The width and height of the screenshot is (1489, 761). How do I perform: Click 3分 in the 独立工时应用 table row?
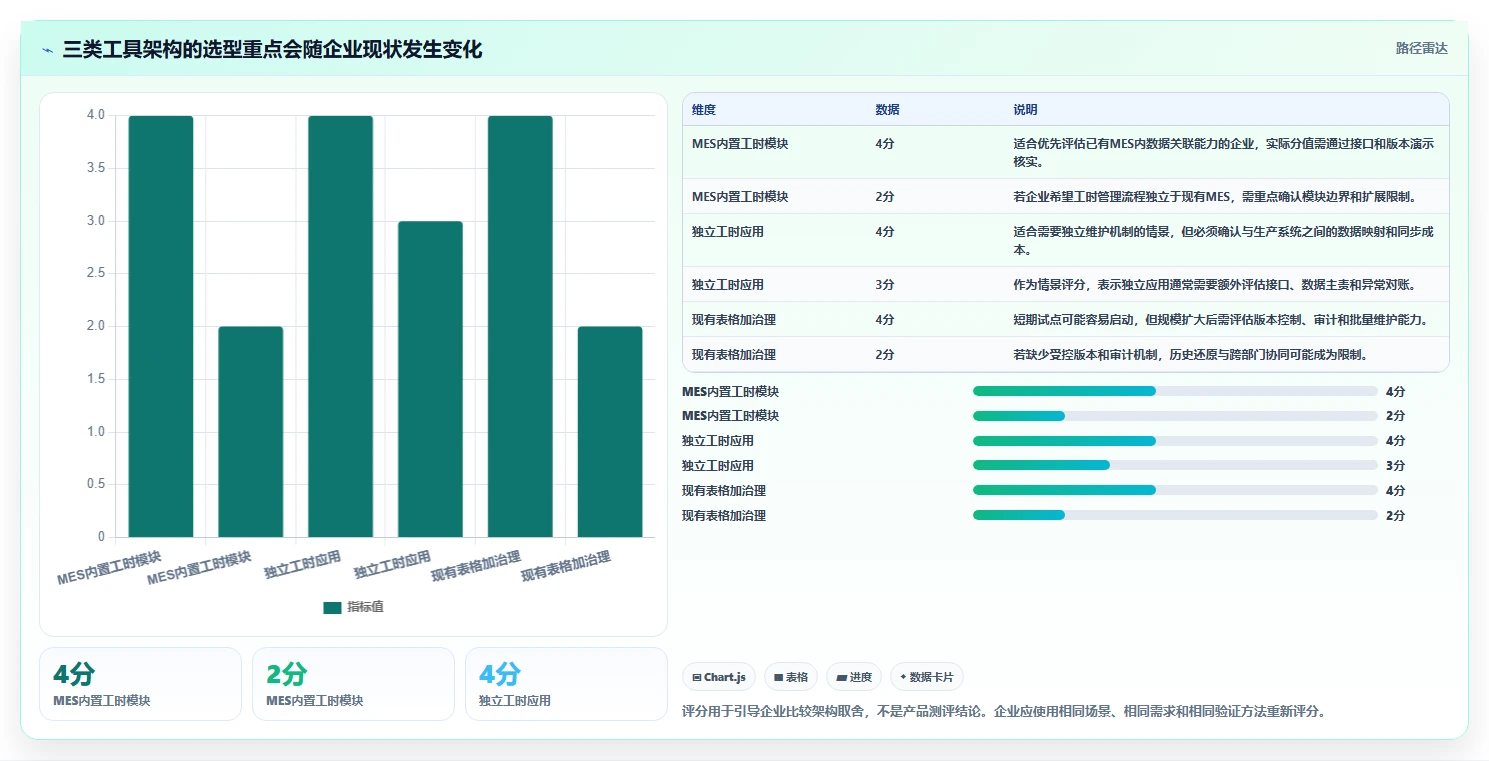click(885, 285)
